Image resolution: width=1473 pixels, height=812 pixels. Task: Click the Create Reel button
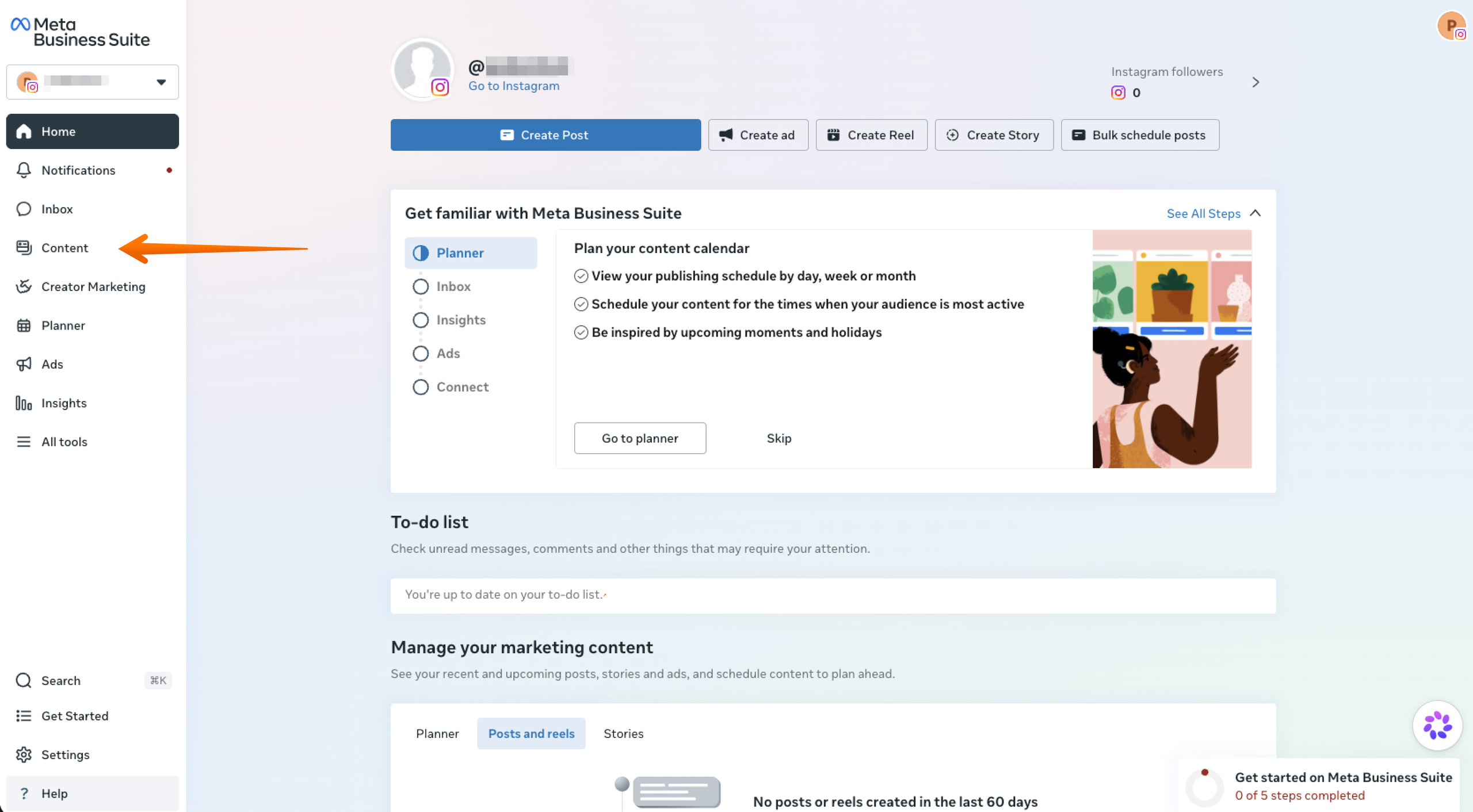[871, 135]
